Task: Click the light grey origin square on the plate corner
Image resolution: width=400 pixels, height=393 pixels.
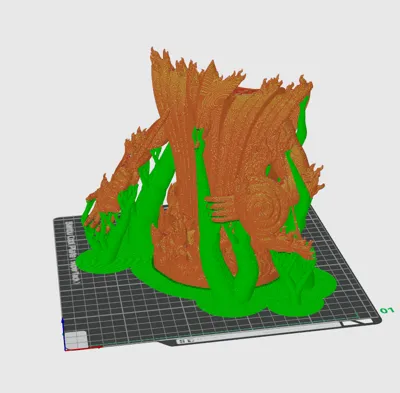Action: coord(76,339)
